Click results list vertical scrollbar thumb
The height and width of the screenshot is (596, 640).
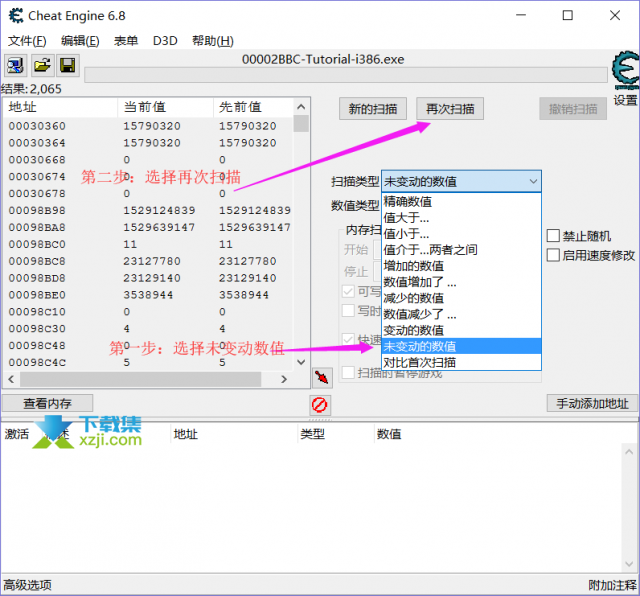click(301, 124)
